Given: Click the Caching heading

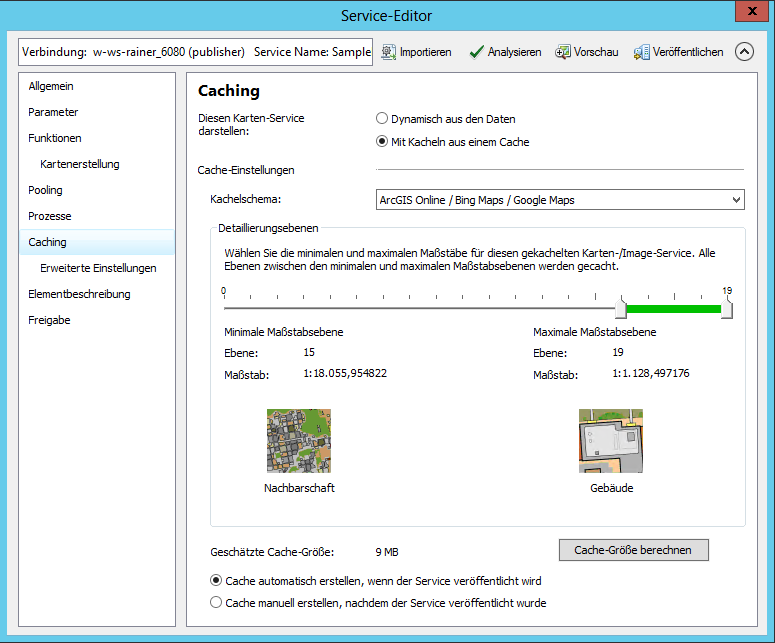Looking at the screenshot, I should [x=229, y=91].
